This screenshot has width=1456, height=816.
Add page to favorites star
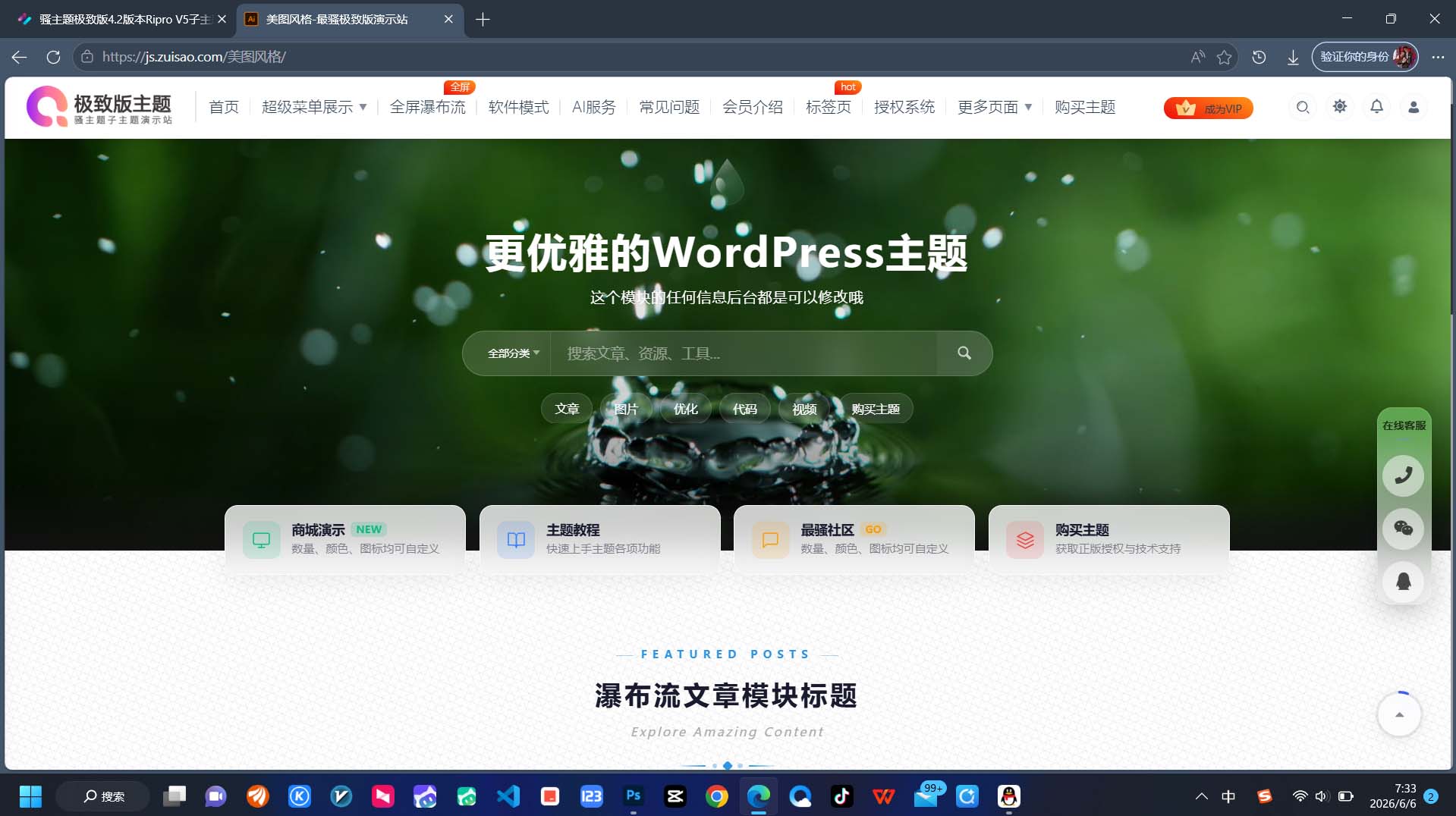(x=1224, y=57)
